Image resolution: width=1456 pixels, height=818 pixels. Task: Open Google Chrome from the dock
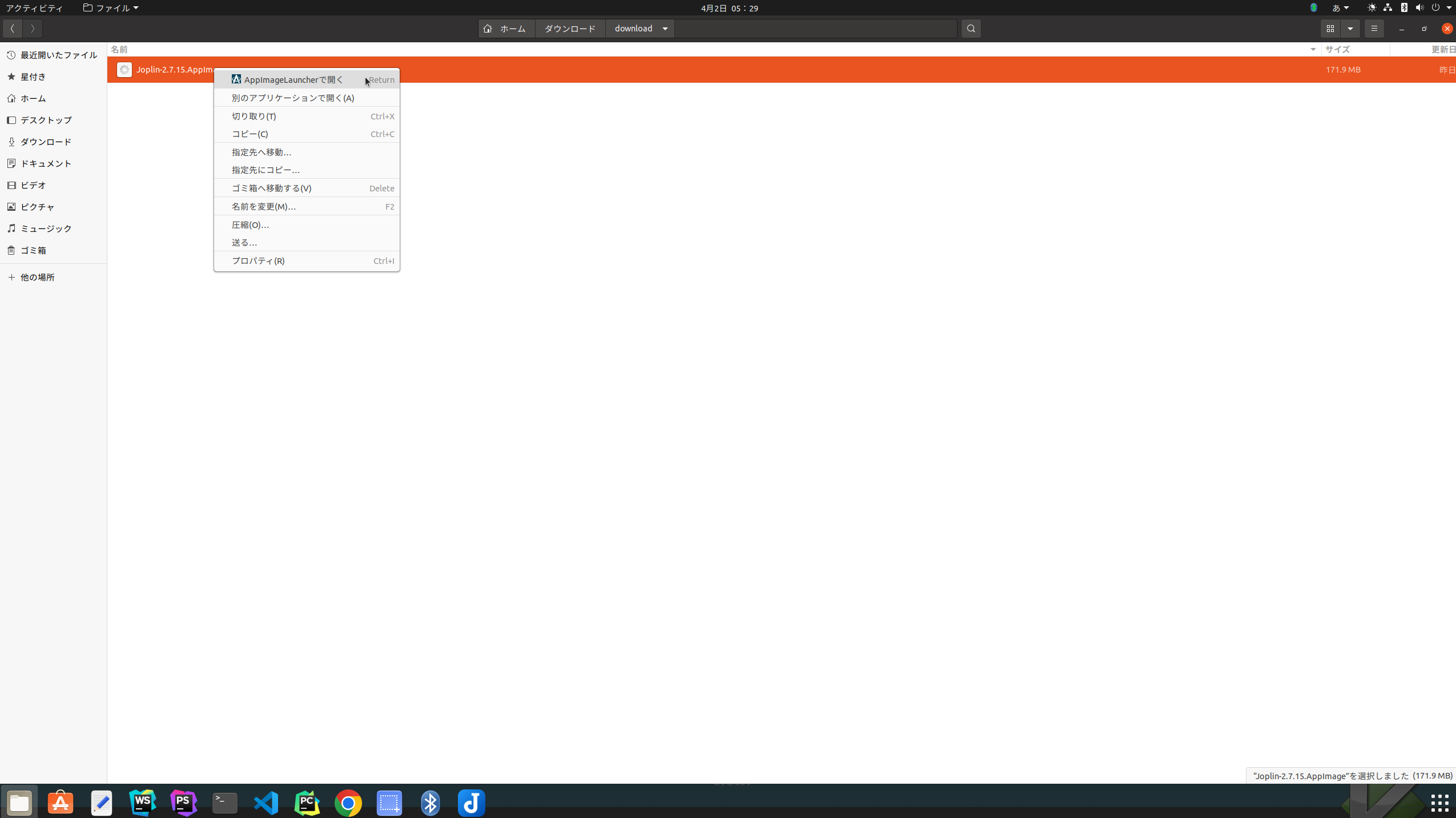(x=348, y=803)
